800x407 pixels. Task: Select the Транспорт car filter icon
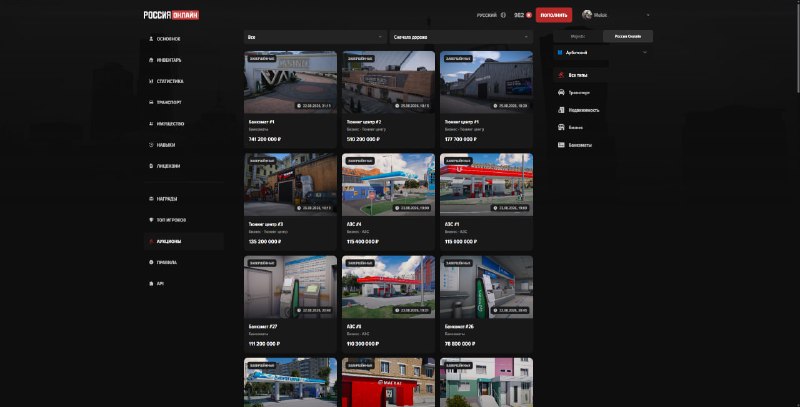pyautogui.click(x=561, y=92)
